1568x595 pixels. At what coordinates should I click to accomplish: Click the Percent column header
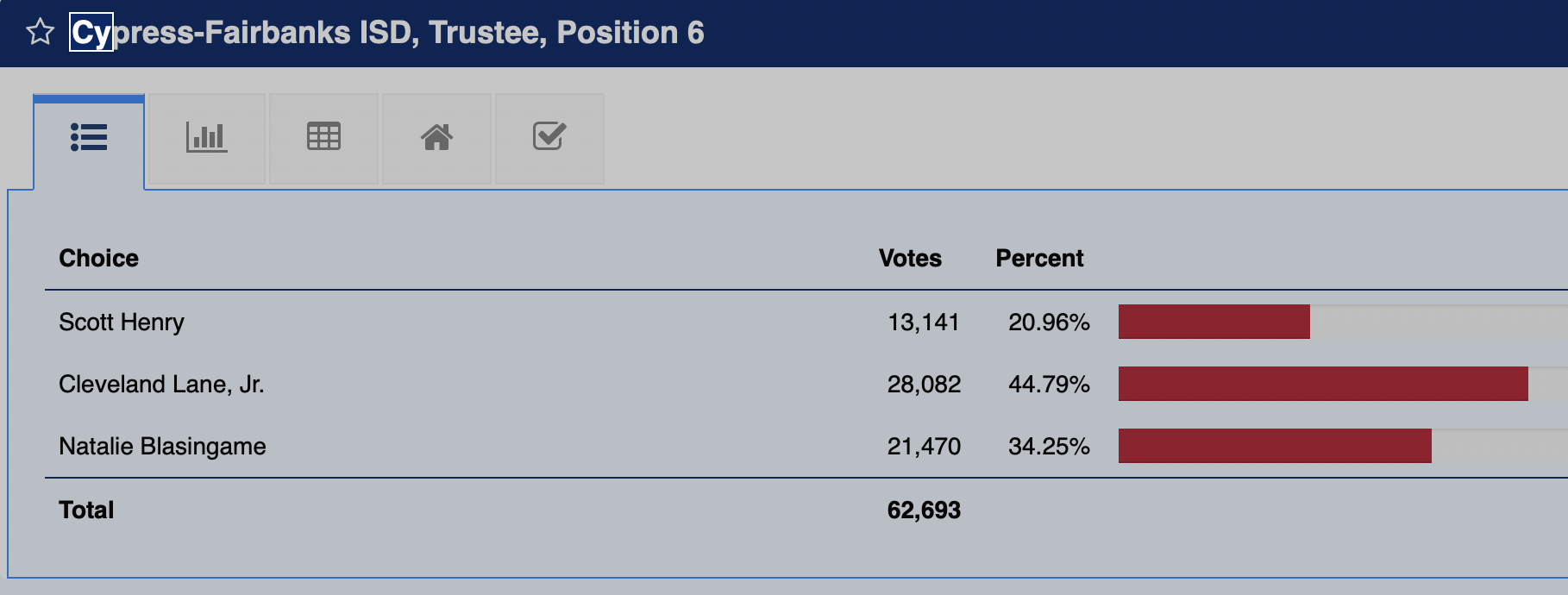1039,259
